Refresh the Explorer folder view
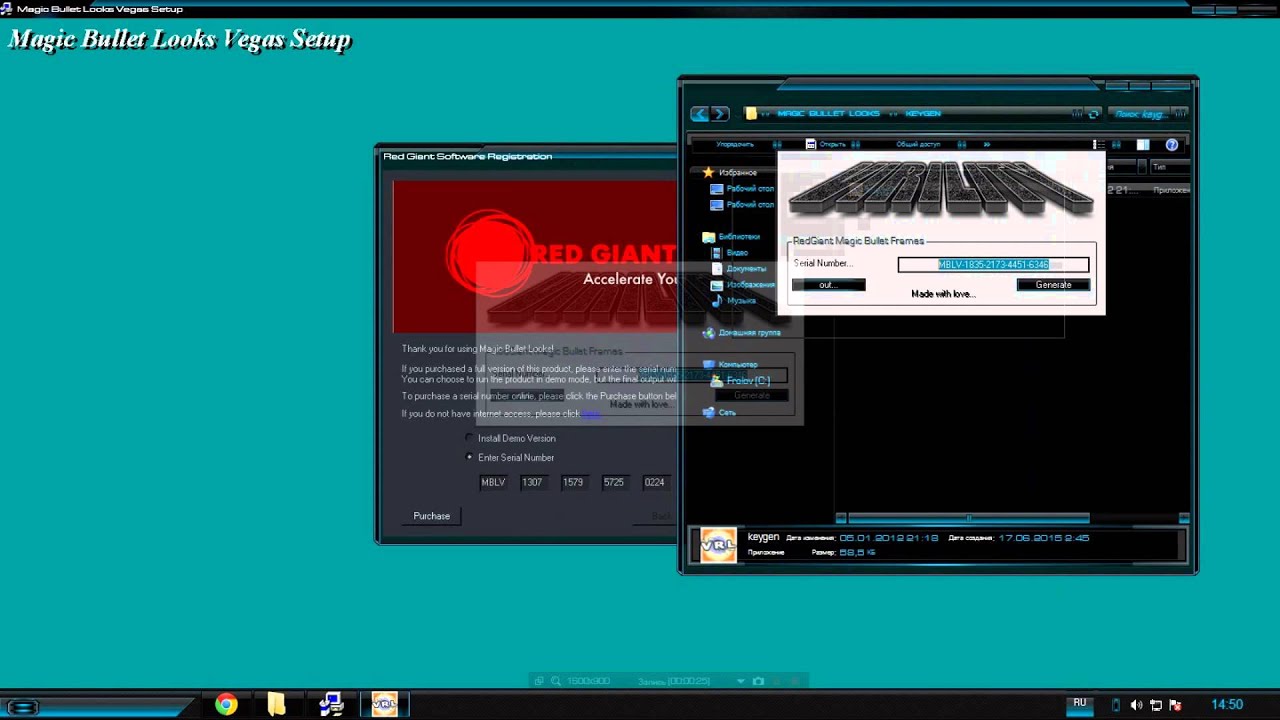This screenshot has width=1280, height=720. [1094, 114]
